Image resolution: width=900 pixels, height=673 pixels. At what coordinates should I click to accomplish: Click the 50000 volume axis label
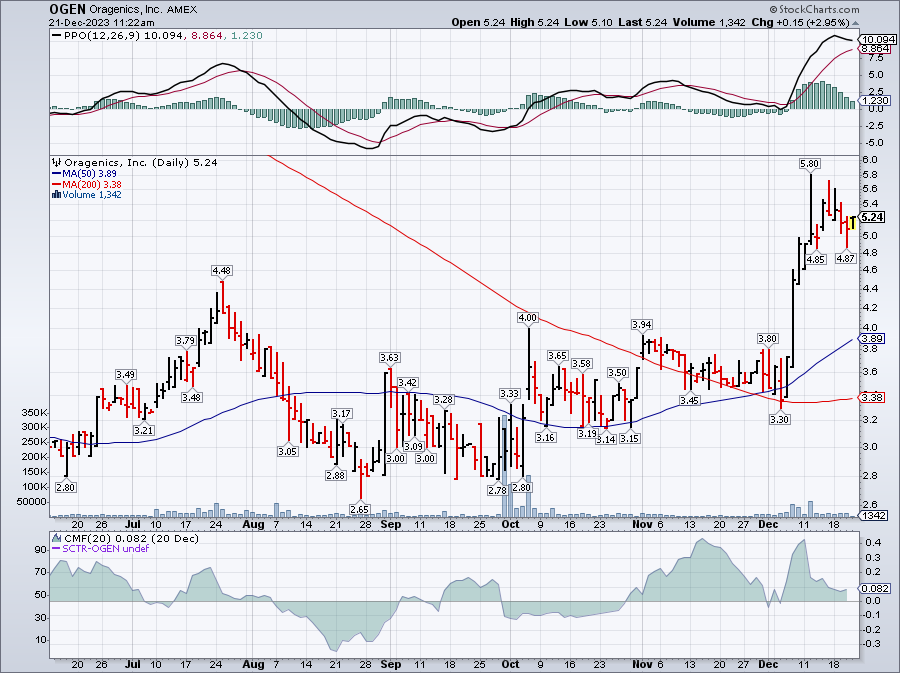point(32,501)
